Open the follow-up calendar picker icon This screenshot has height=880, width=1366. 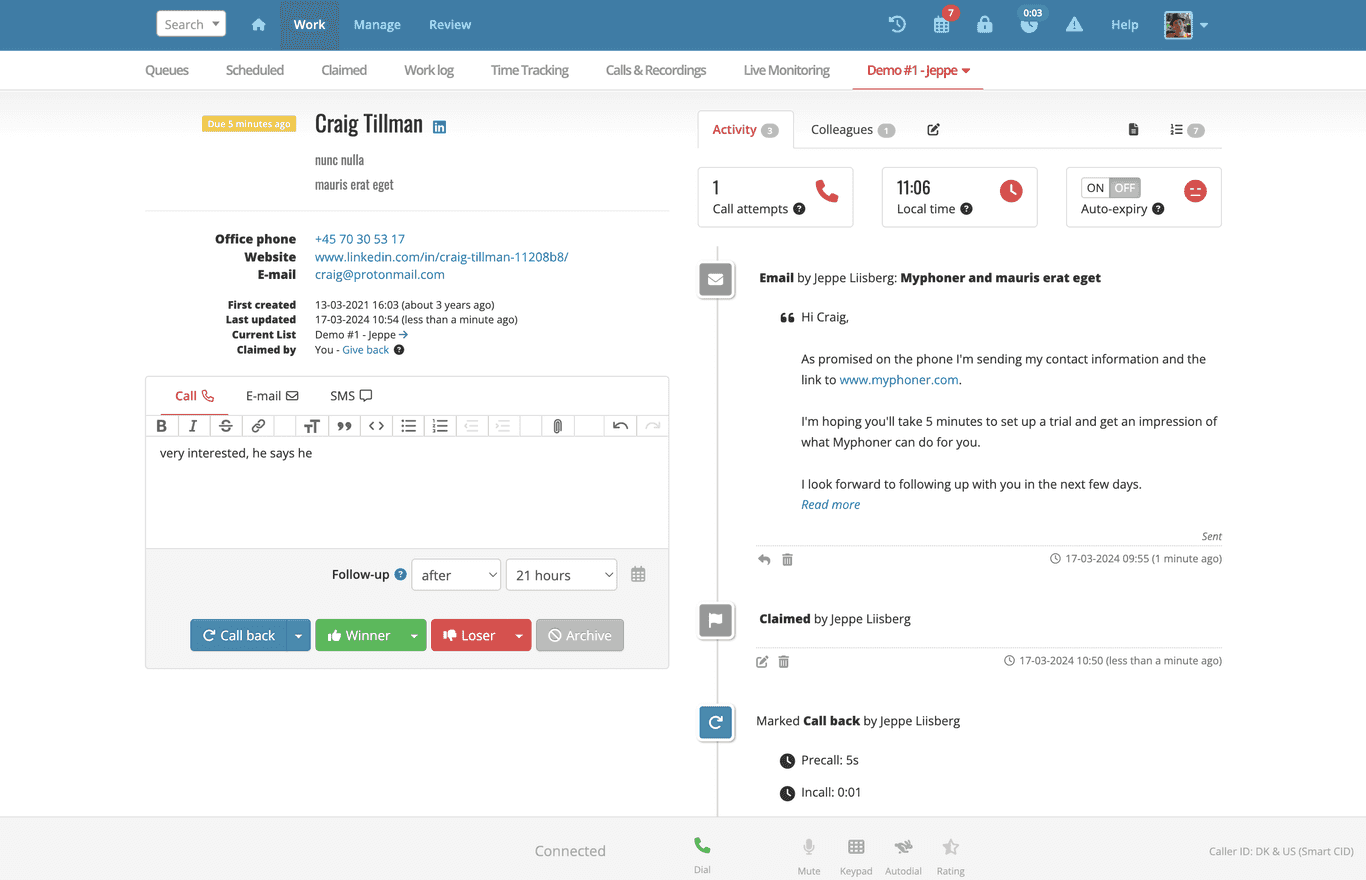(x=638, y=575)
